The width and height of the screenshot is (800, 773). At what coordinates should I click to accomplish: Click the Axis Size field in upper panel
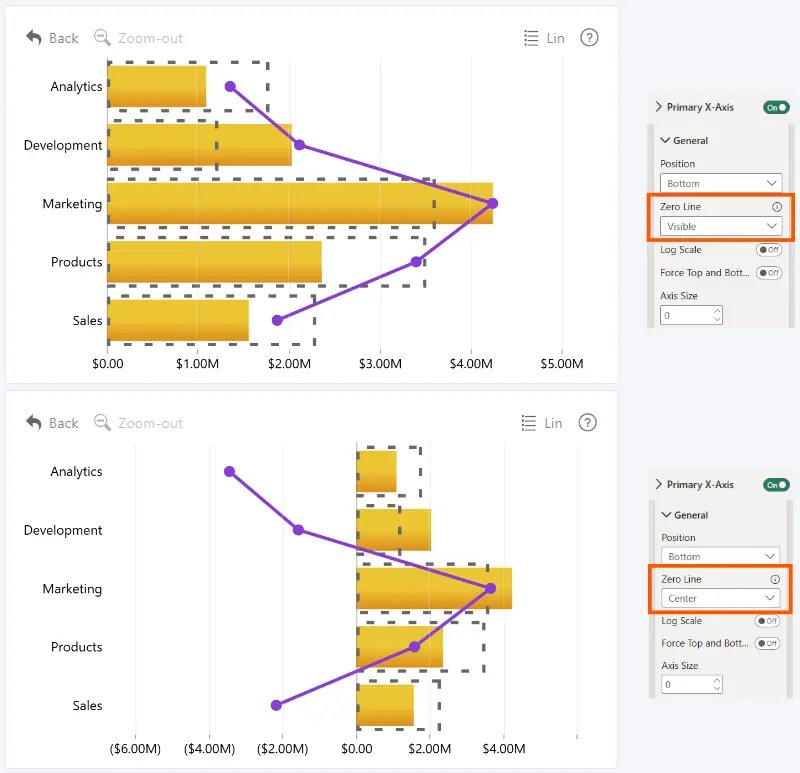691,315
